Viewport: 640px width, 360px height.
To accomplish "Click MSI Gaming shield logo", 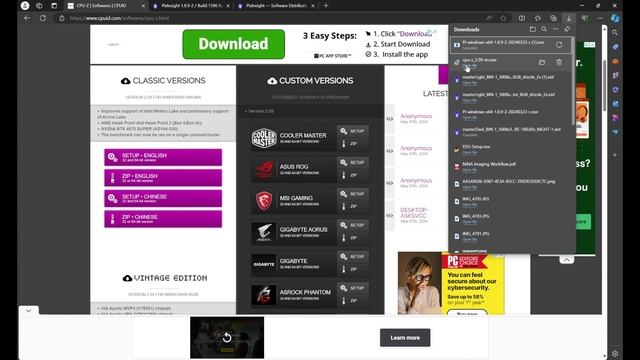I will [264, 200].
